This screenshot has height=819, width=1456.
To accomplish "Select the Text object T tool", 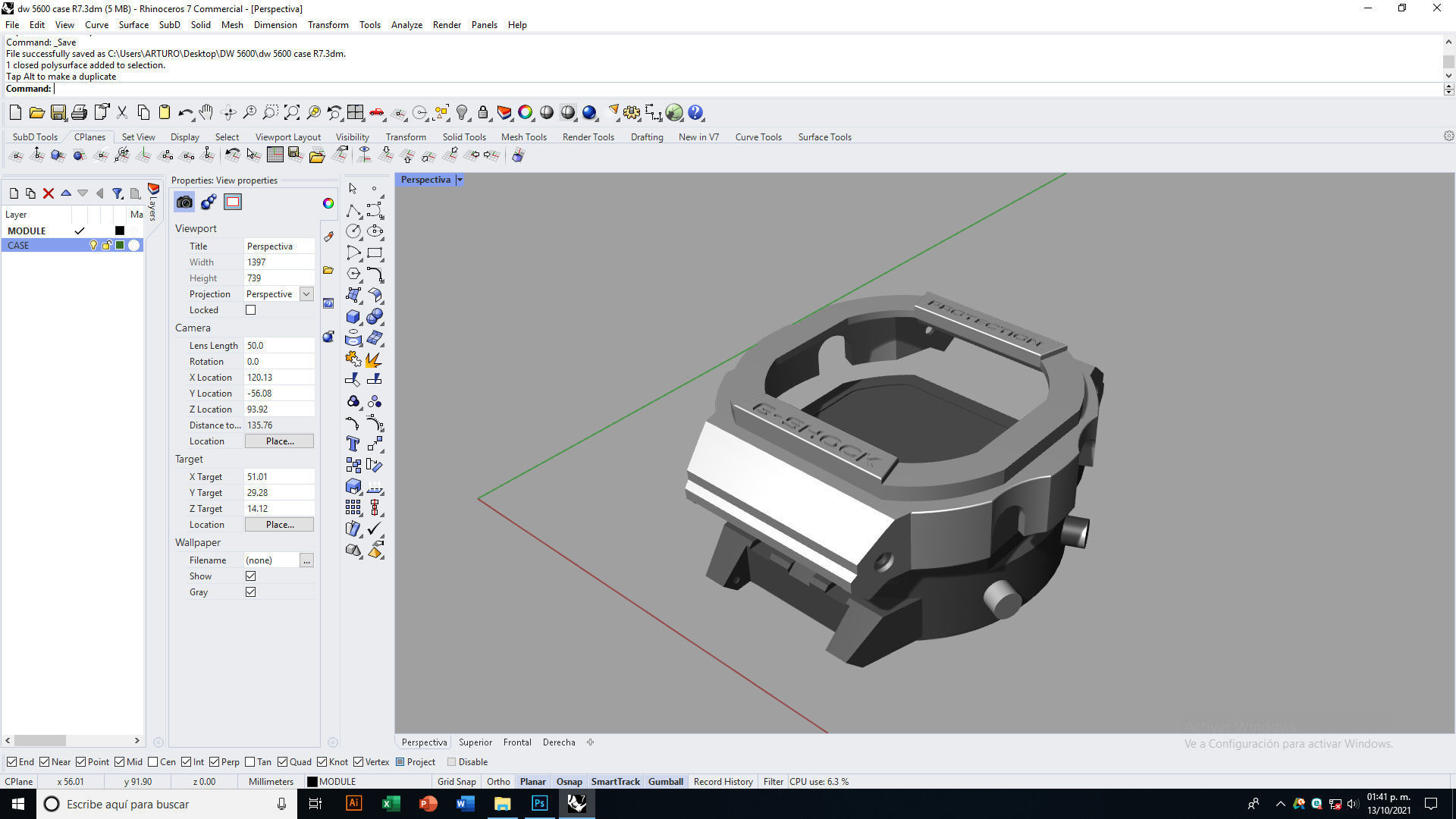I will coord(353,444).
